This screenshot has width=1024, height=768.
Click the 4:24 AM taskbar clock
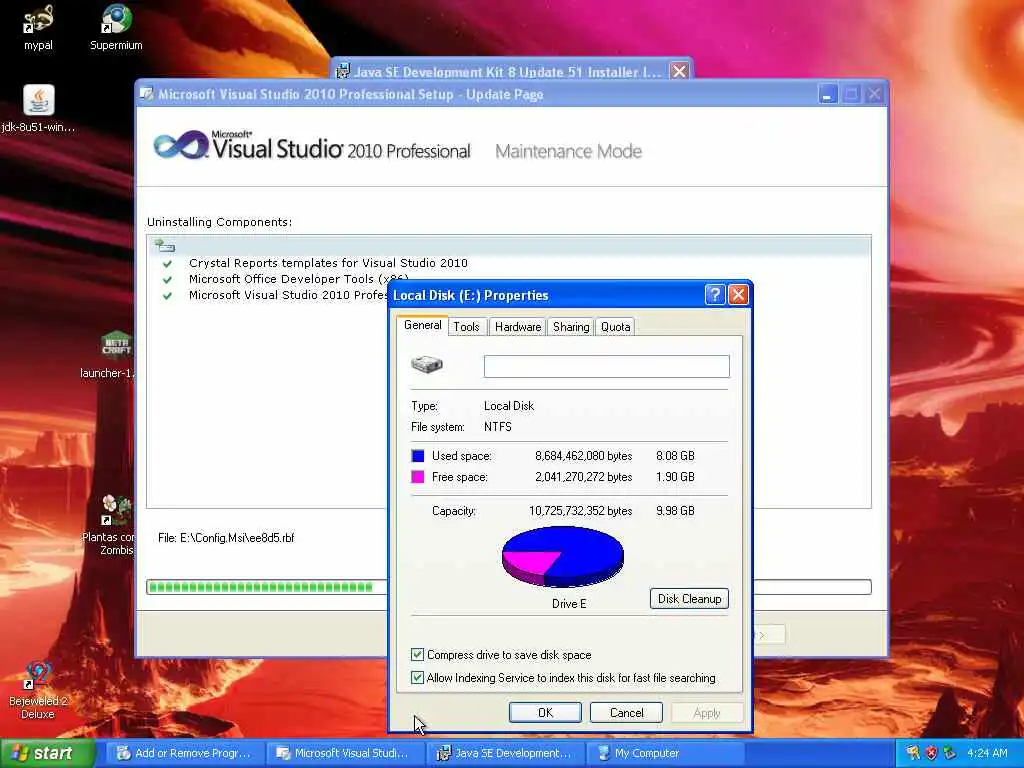pyautogui.click(x=987, y=753)
